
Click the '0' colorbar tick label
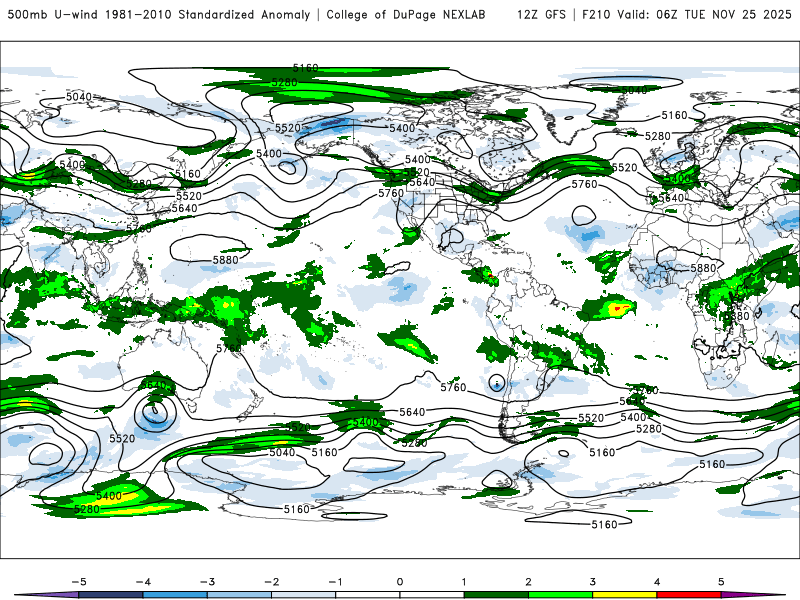coord(400,582)
